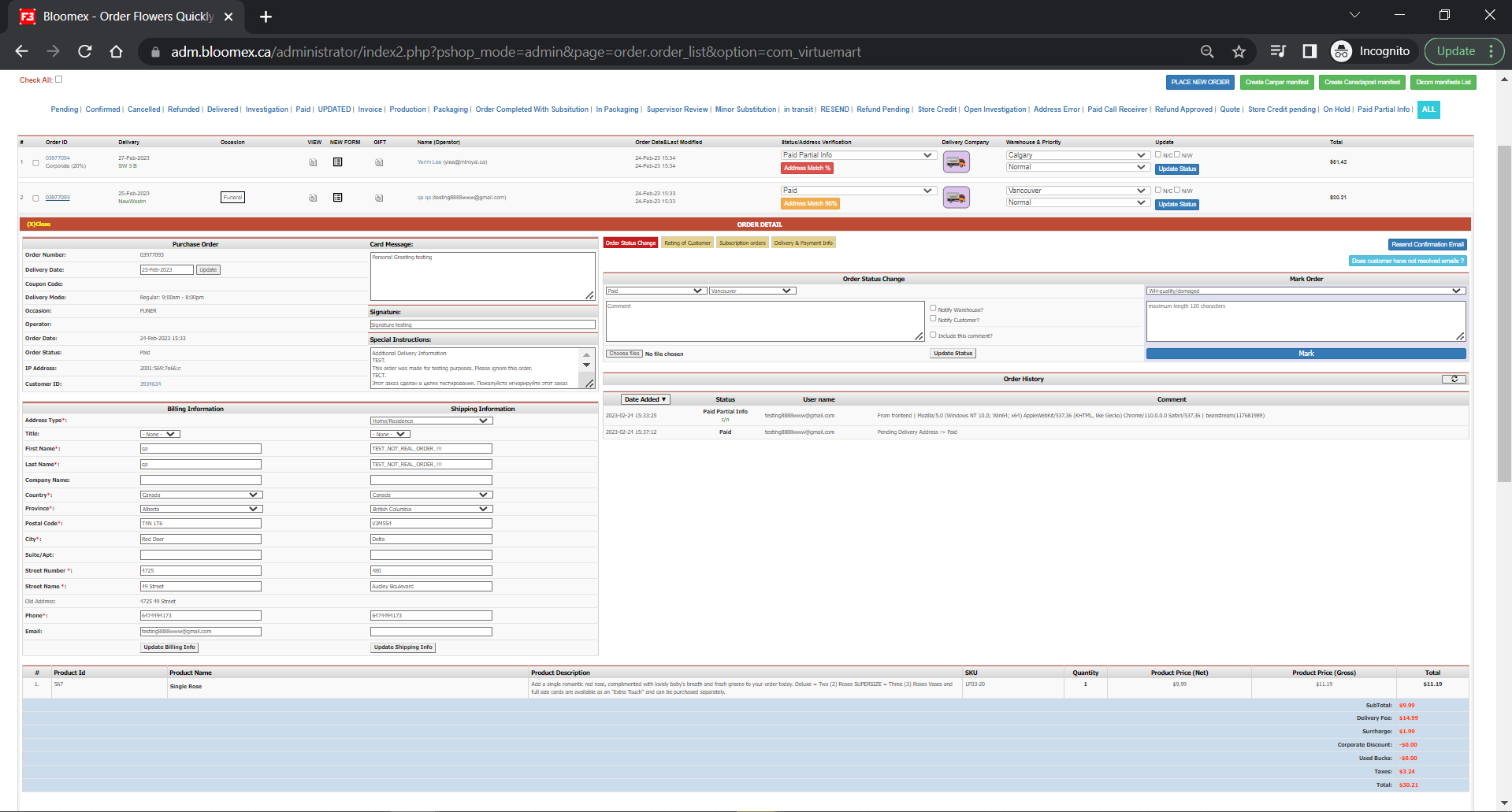Click GIFT icon for order 03977093
The height and width of the screenshot is (812, 1512).
click(x=379, y=198)
